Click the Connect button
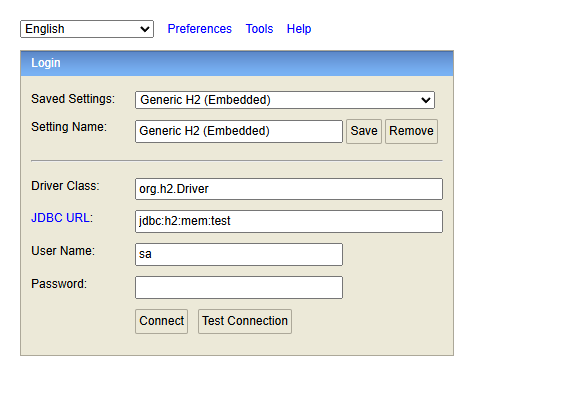Screen dimensions: 579x402 [x=161, y=321]
